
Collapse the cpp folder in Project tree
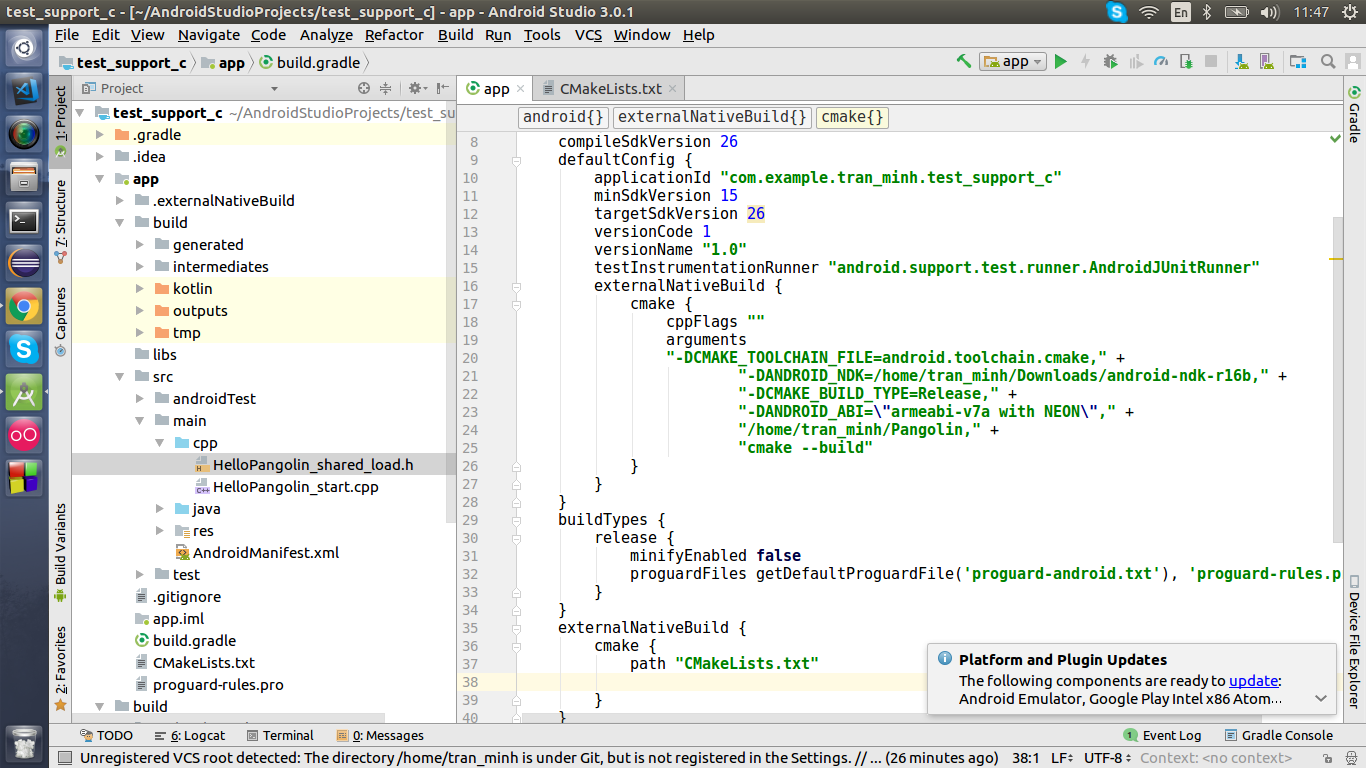click(159, 442)
